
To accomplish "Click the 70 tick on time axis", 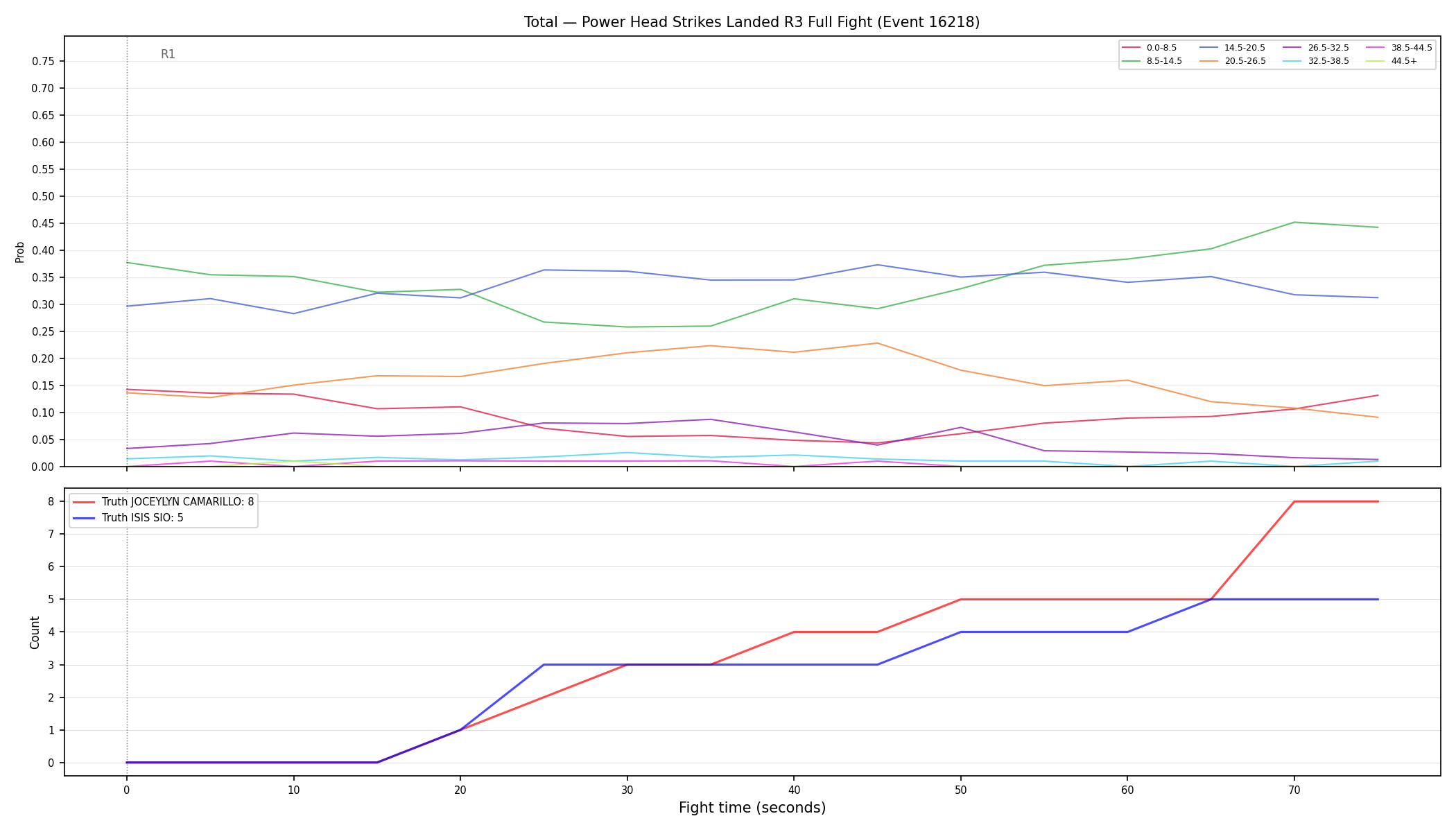I will tap(1294, 790).
